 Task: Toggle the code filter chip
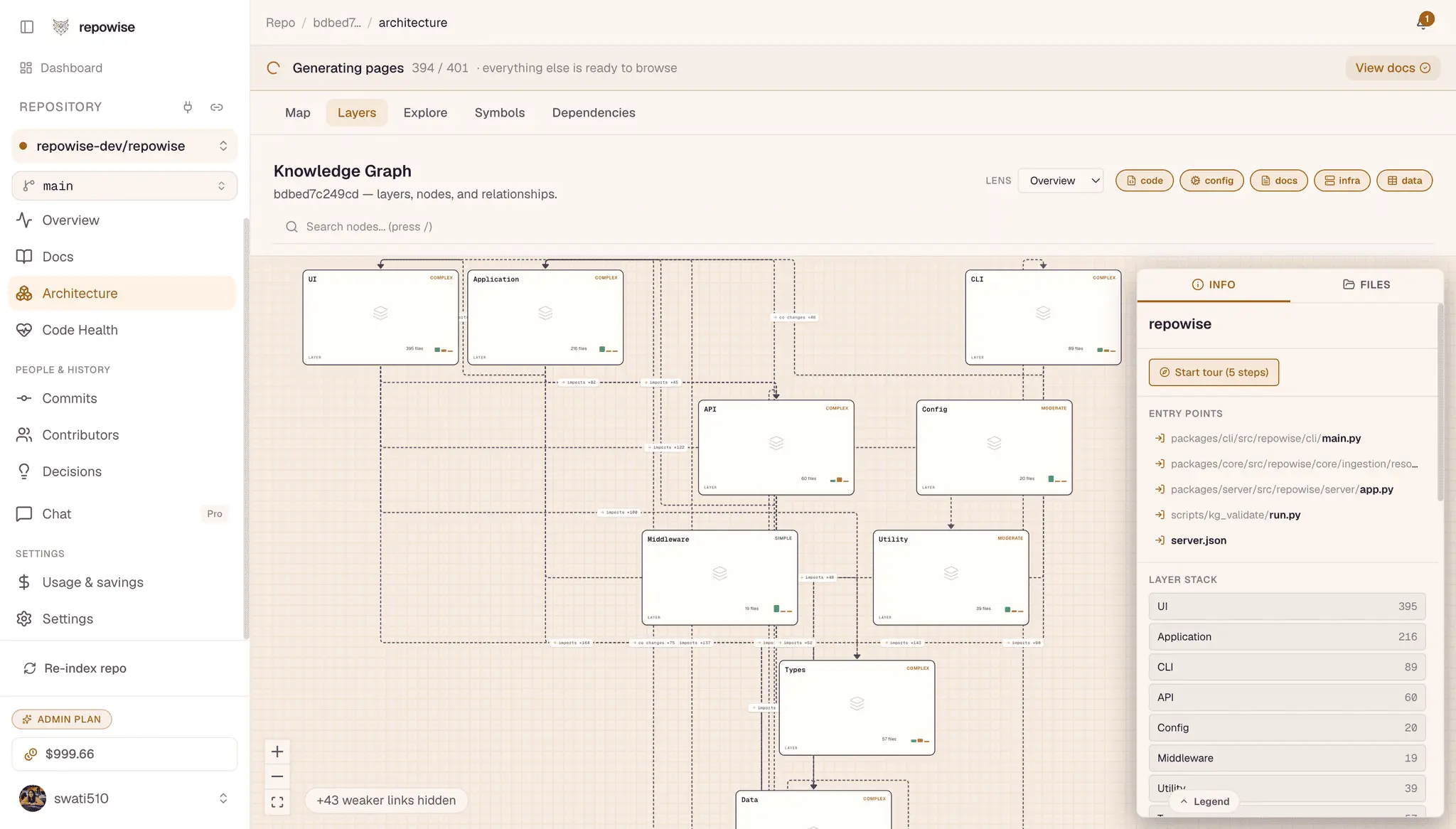(x=1144, y=181)
